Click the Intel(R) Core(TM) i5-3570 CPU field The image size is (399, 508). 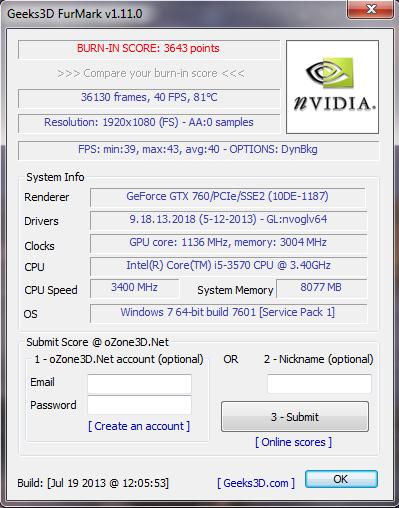tap(228, 266)
